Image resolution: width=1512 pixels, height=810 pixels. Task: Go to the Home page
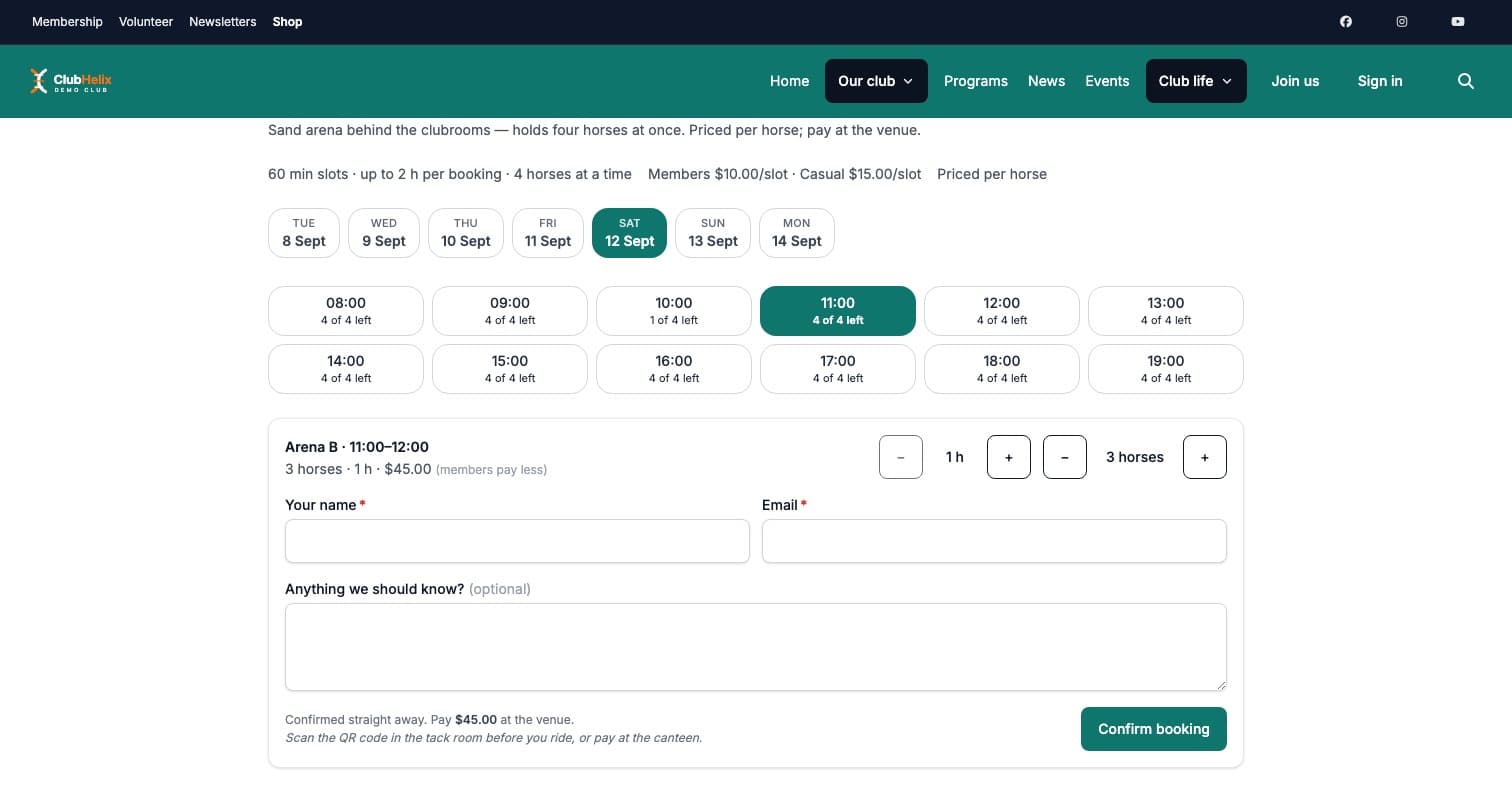[x=789, y=81]
